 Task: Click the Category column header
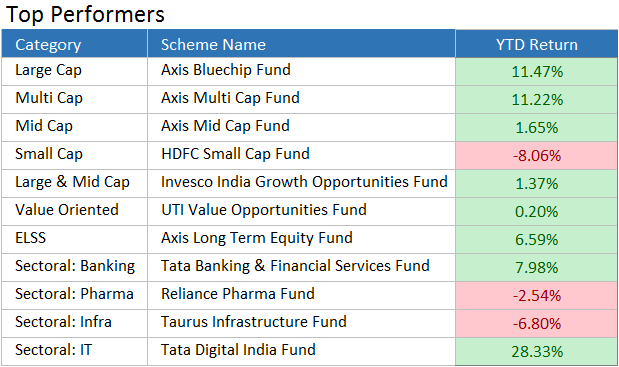point(75,44)
